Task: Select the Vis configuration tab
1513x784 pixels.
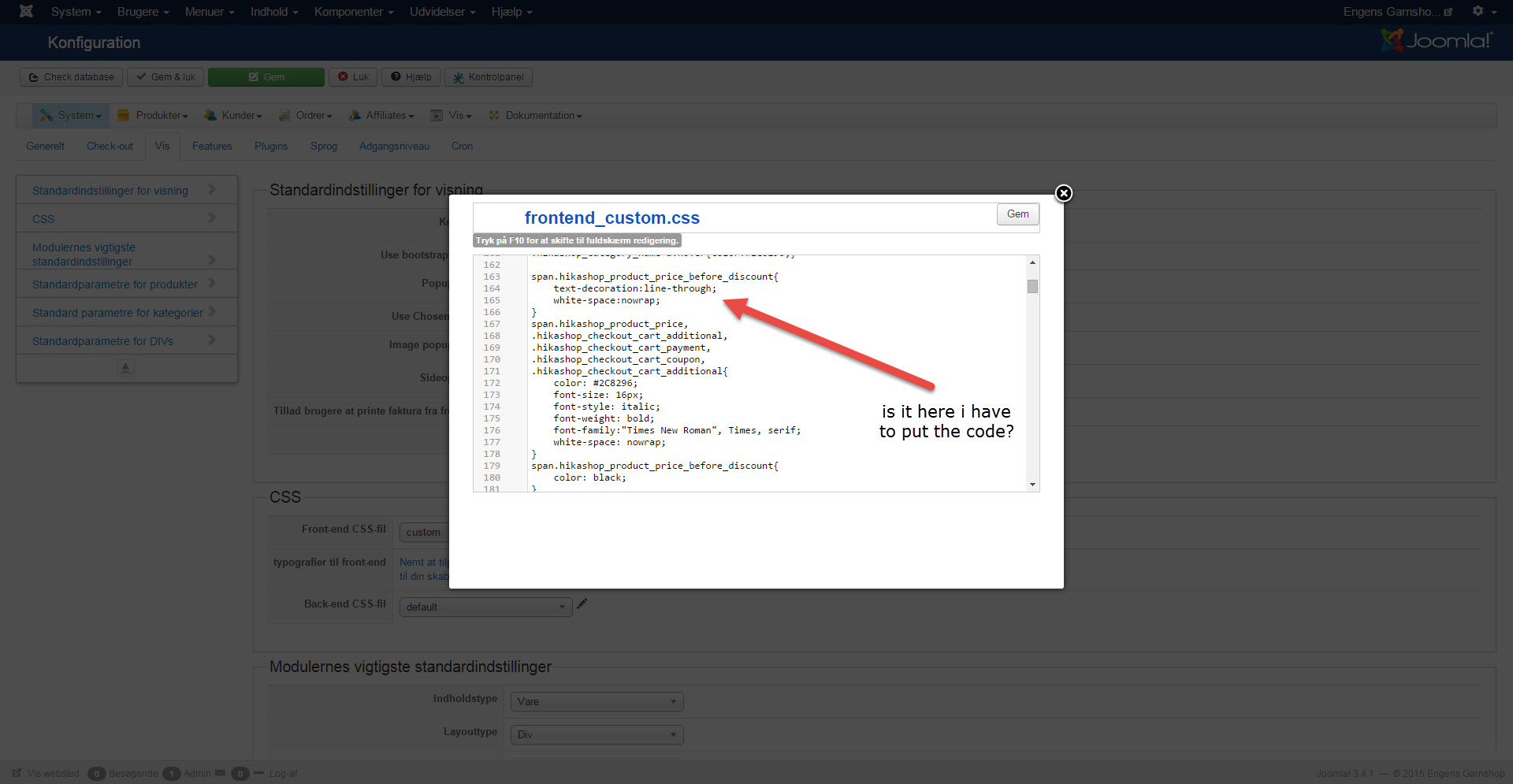Action: click(162, 147)
